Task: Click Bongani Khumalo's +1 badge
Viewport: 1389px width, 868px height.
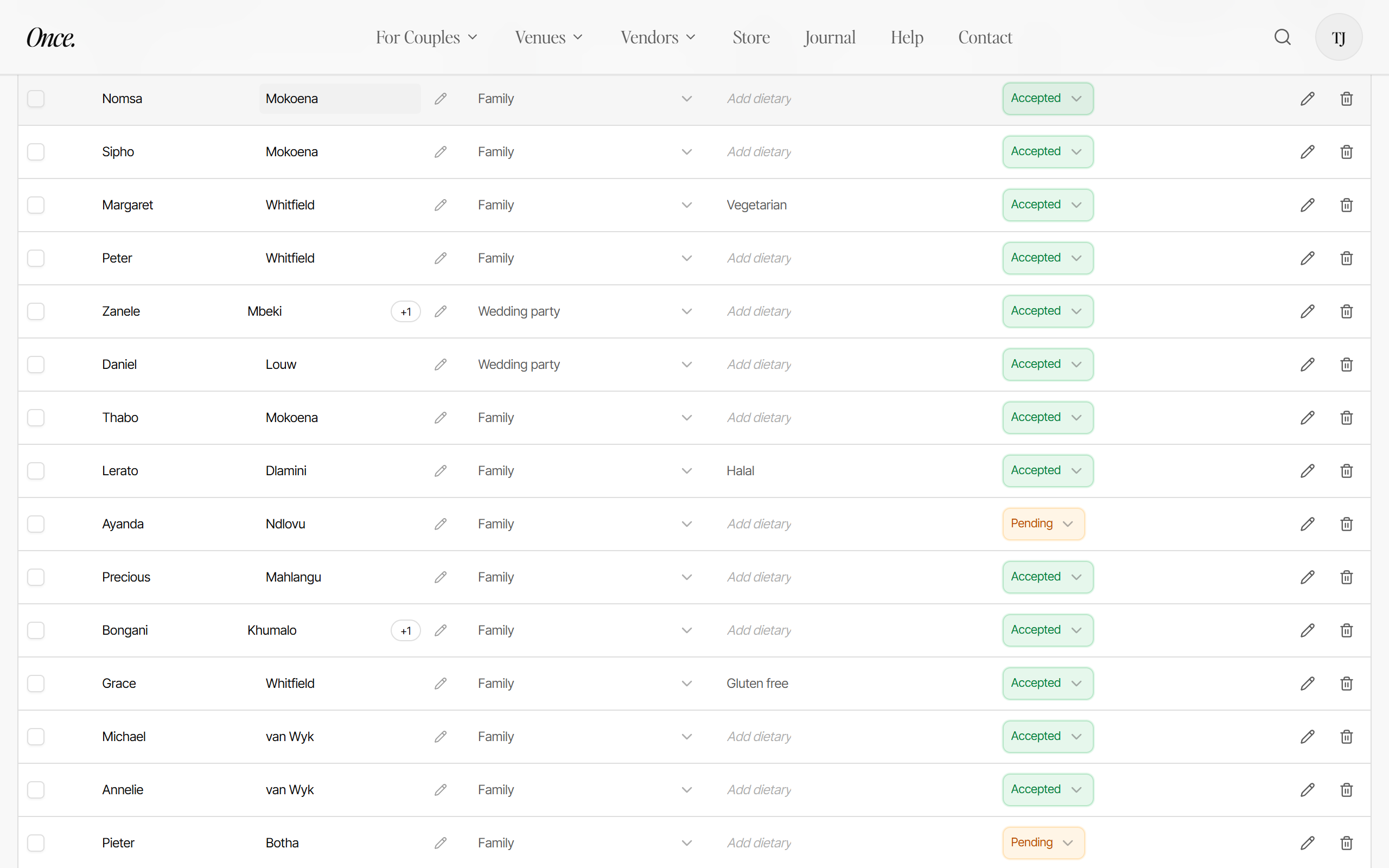Action: [x=406, y=630]
